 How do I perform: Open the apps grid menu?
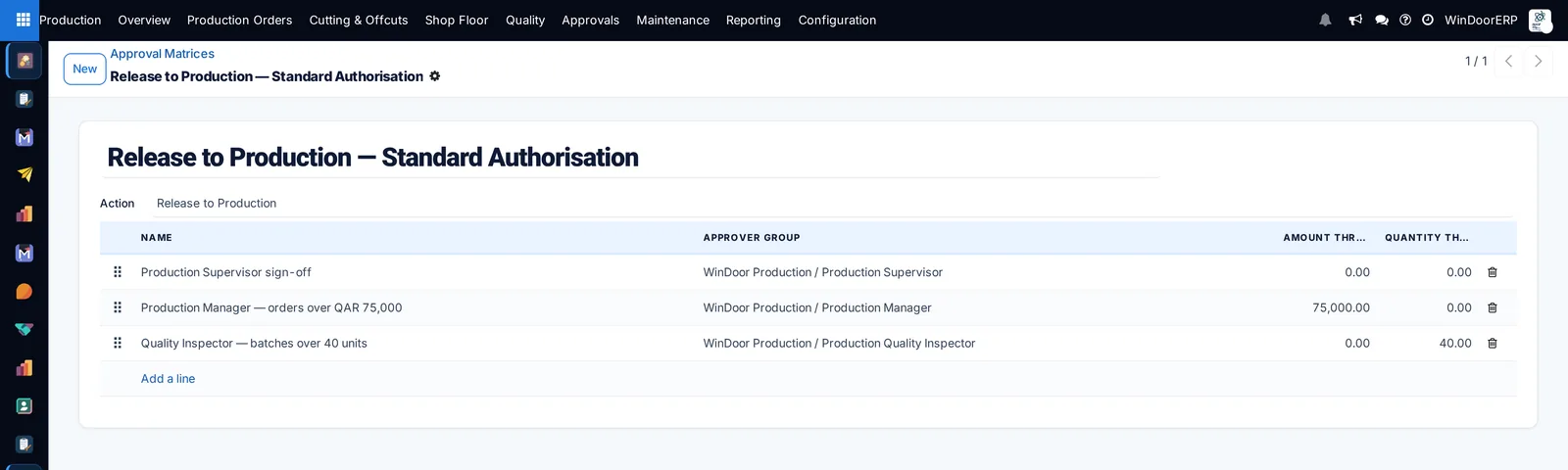click(x=24, y=20)
